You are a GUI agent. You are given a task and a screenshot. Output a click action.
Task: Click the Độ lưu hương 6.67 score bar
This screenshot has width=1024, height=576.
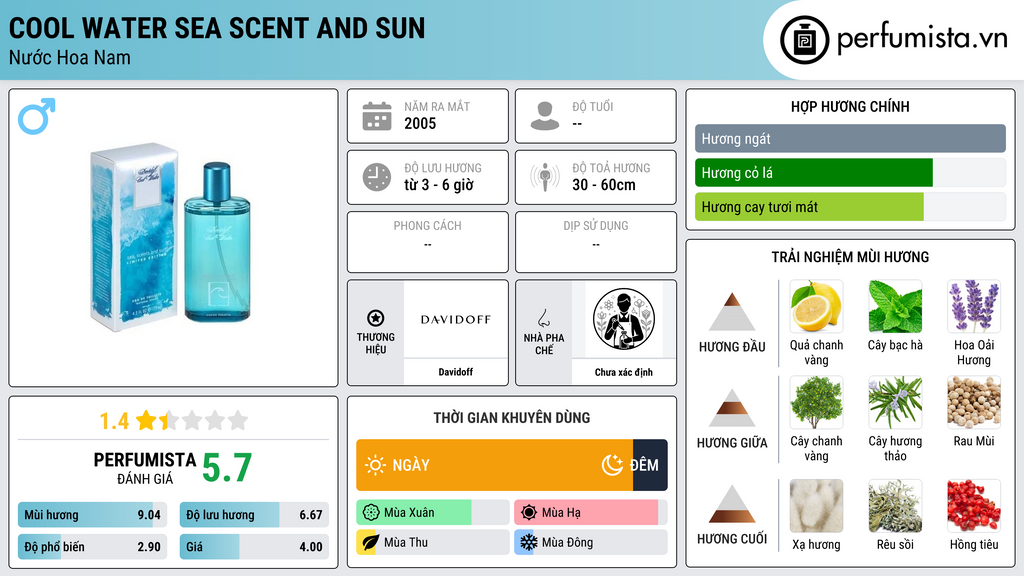254,515
